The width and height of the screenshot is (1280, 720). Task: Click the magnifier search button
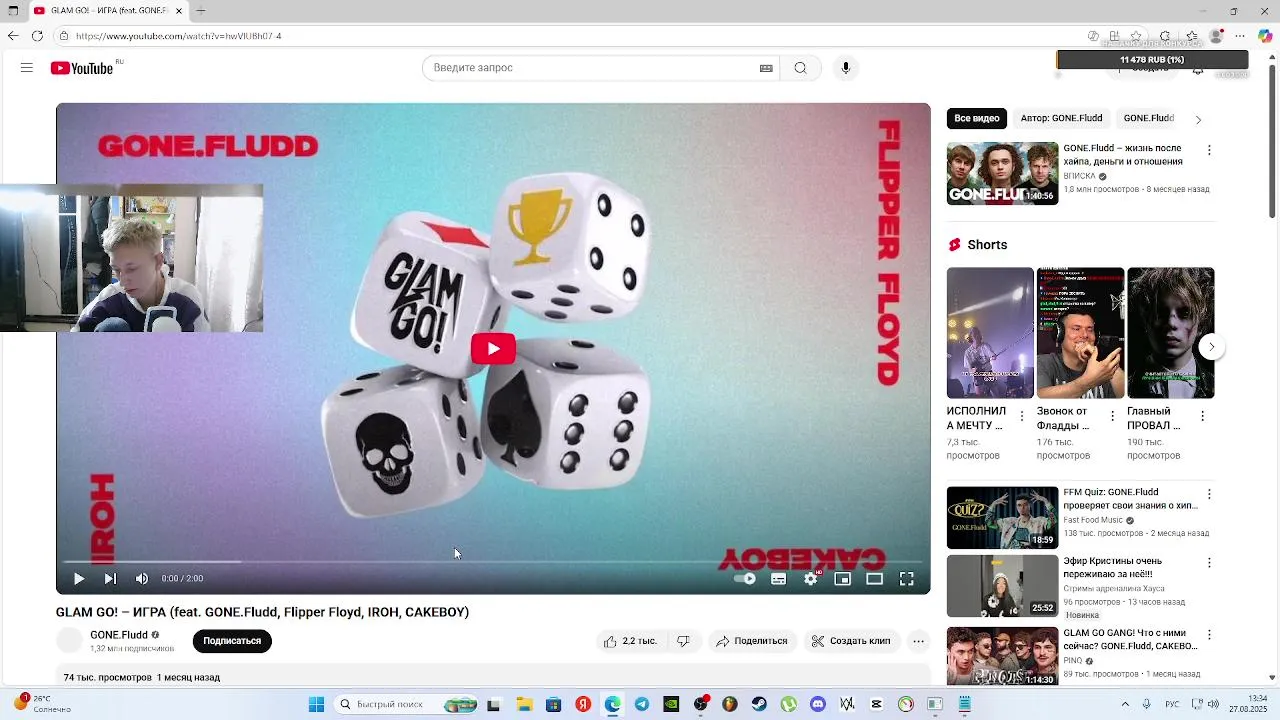(800, 68)
